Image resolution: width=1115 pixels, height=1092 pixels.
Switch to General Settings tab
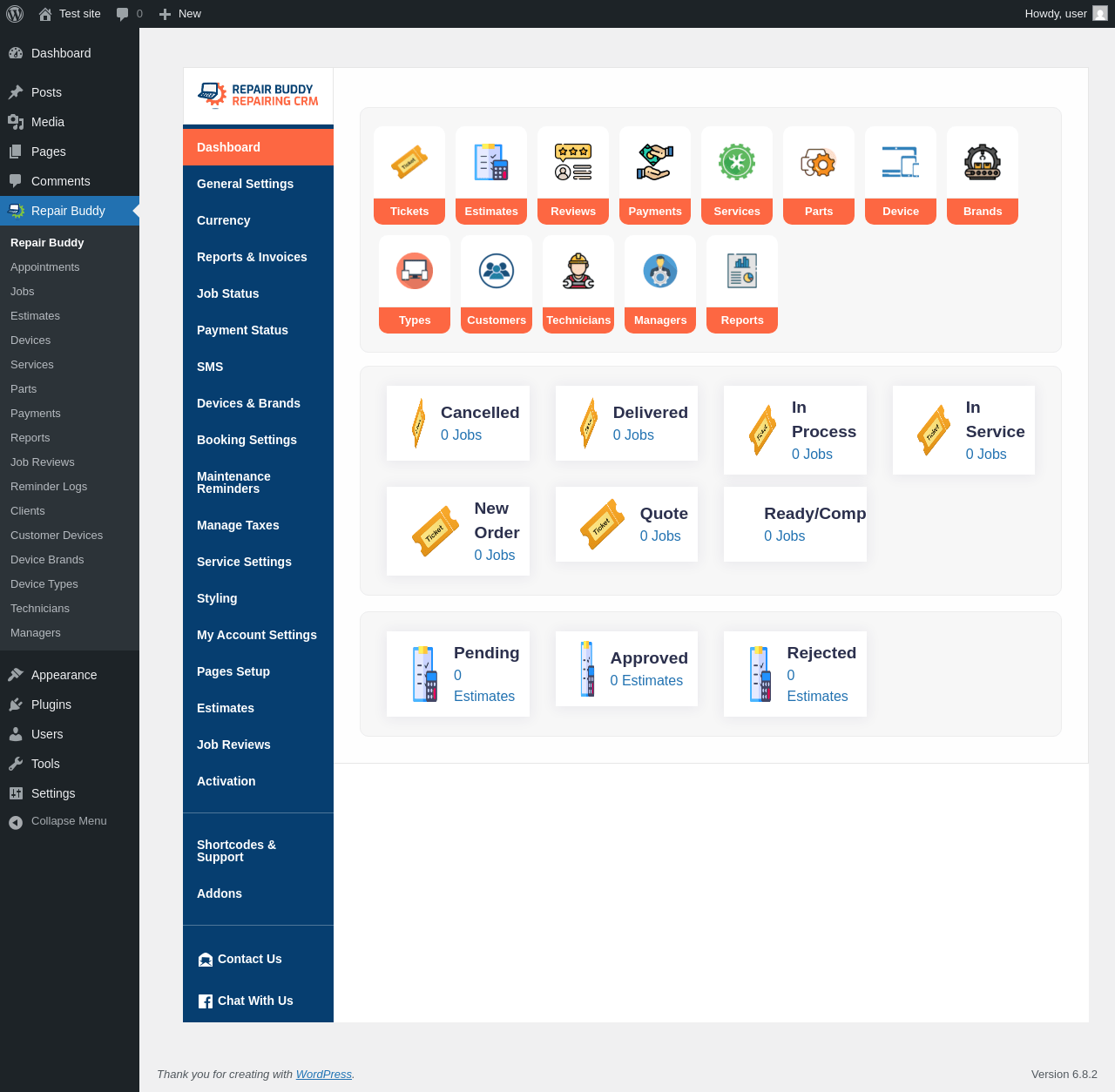point(258,184)
